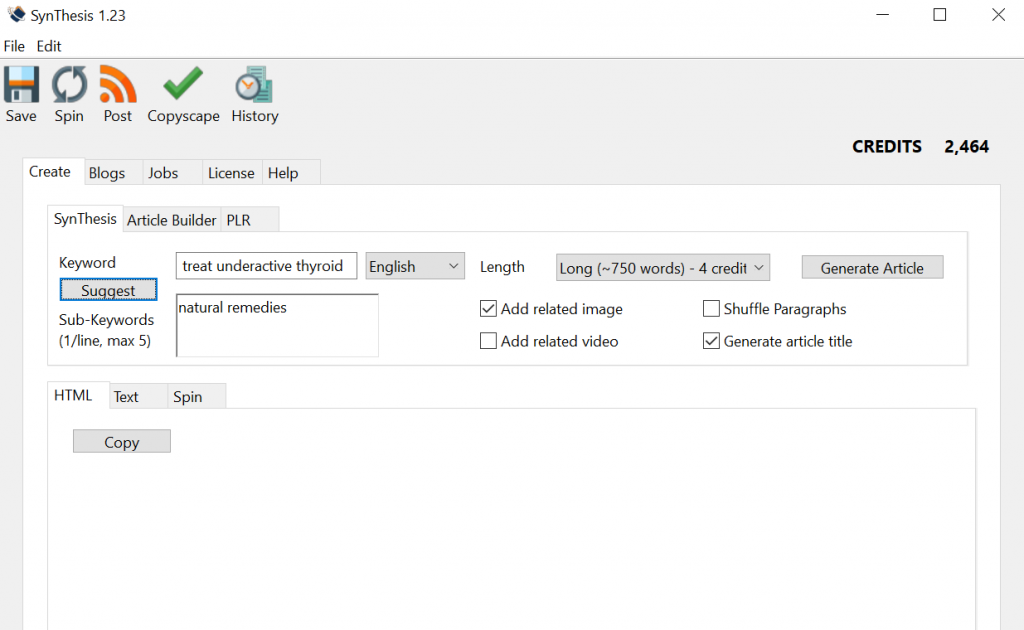The height and width of the screenshot is (630, 1024).
Task: Open History clock icon
Action: pos(254,85)
